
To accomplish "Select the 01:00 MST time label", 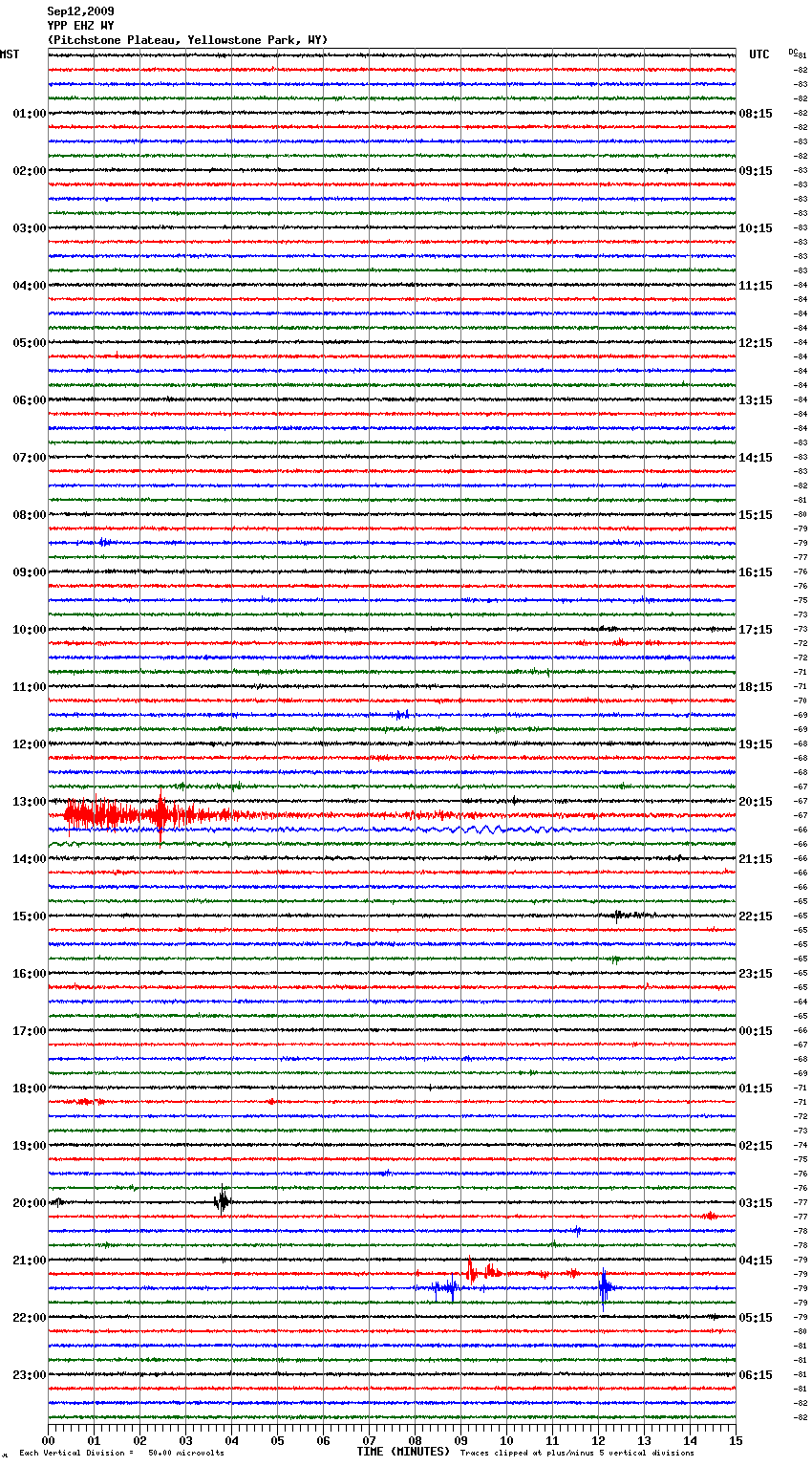I will (29, 114).
